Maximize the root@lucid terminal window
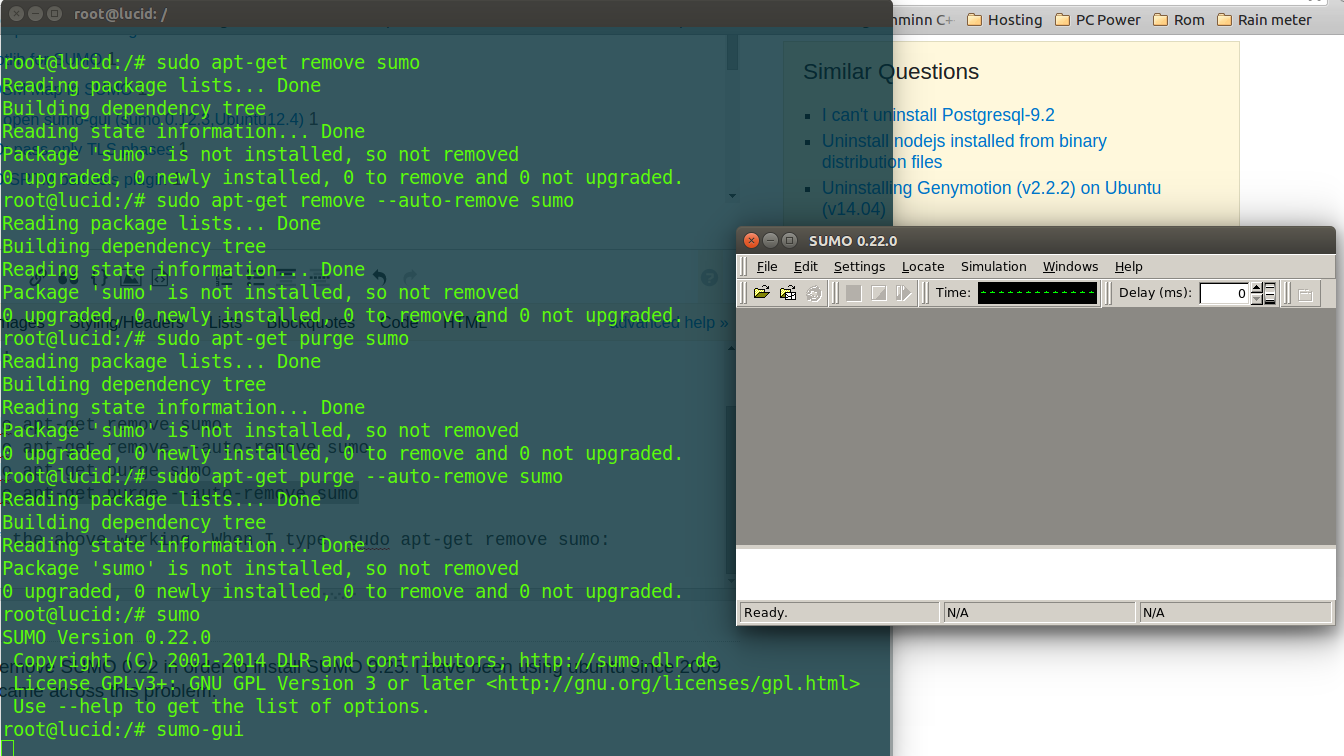The image size is (1344, 756). [x=54, y=14]
